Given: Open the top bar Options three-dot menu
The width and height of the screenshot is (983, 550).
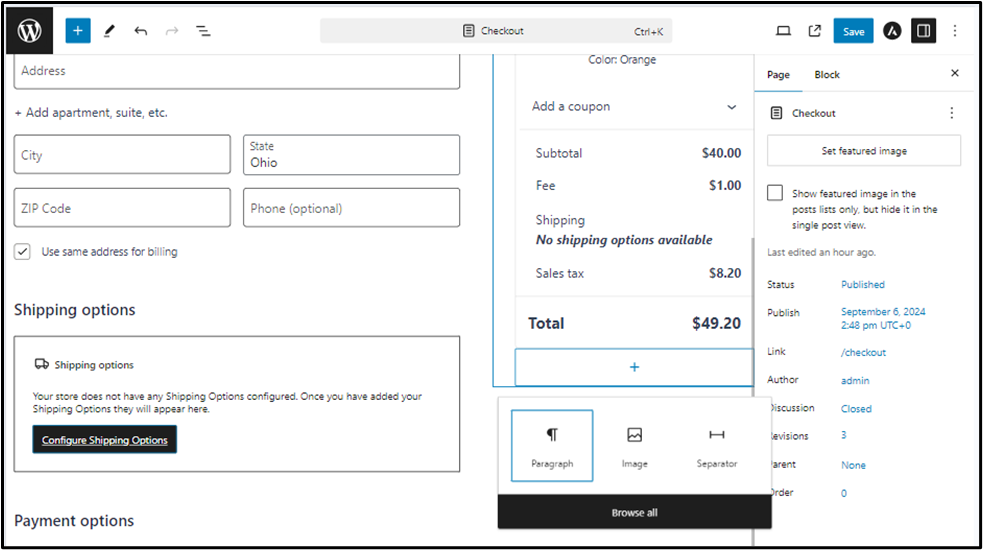Looking at the screenshot, I should click(955, 31).
